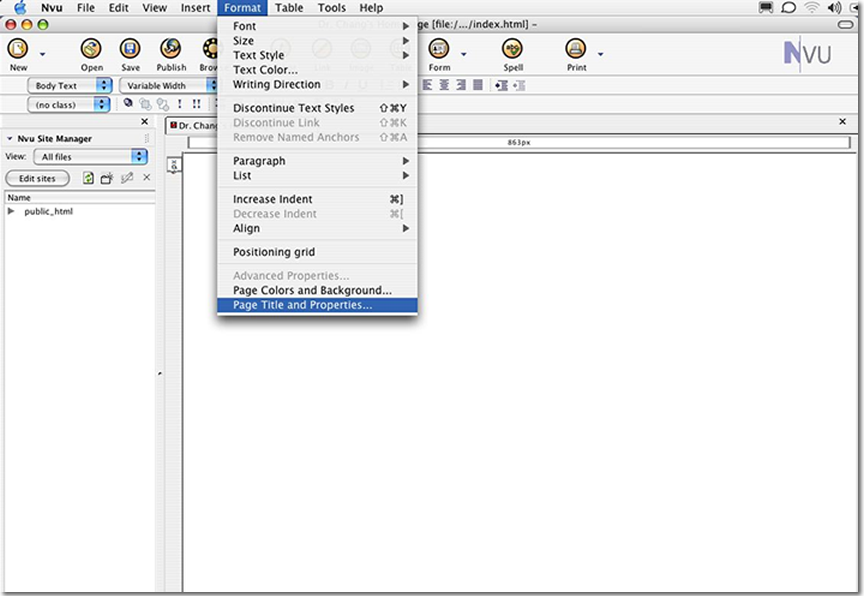The image size is (864, 596).
Task: Click the rename pencil icon
Action: pos(127,177)
